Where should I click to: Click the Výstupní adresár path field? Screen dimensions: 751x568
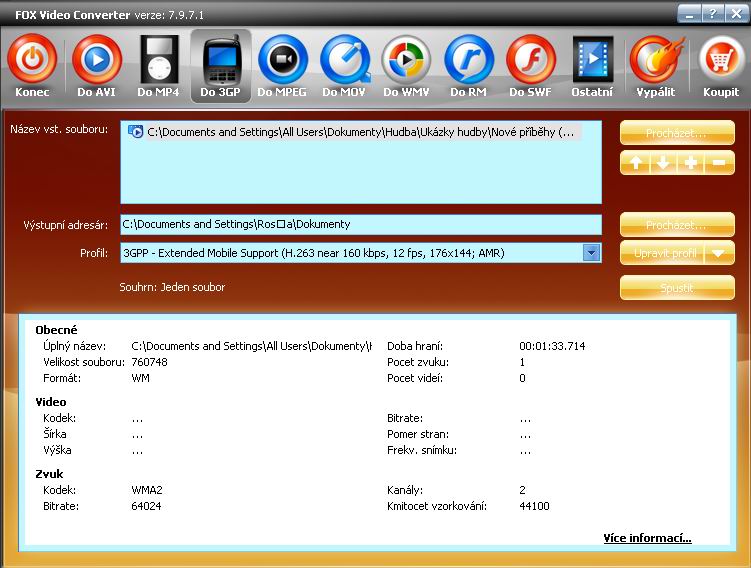[361, 224]
